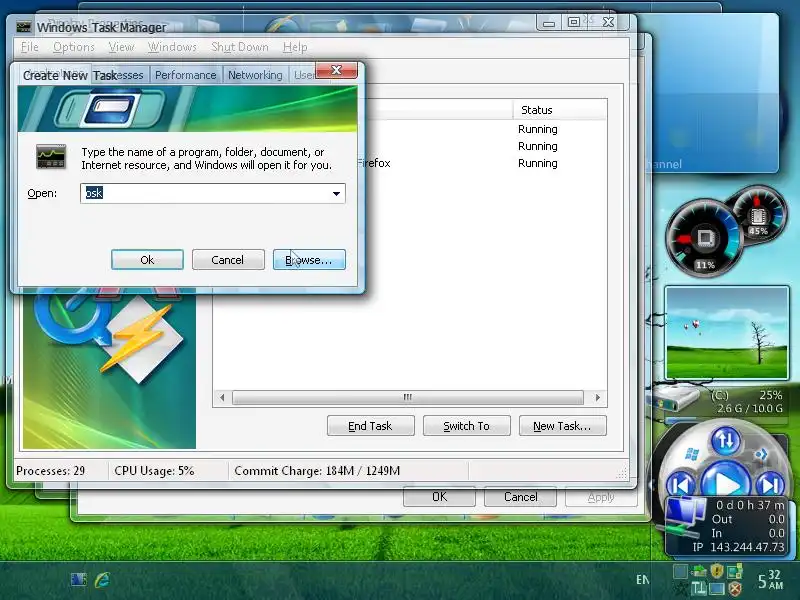Open the Help menu
This screenshot has width=800, height=600.
pos(295,47)
